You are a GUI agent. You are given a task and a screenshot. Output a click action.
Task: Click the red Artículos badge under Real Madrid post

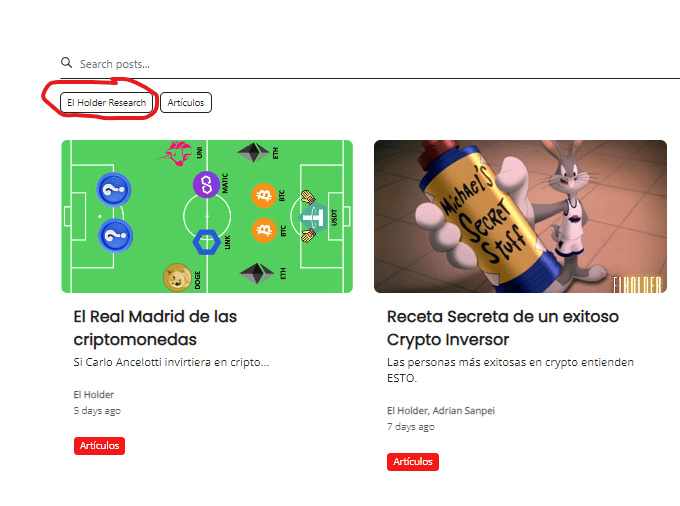(99, 446)
